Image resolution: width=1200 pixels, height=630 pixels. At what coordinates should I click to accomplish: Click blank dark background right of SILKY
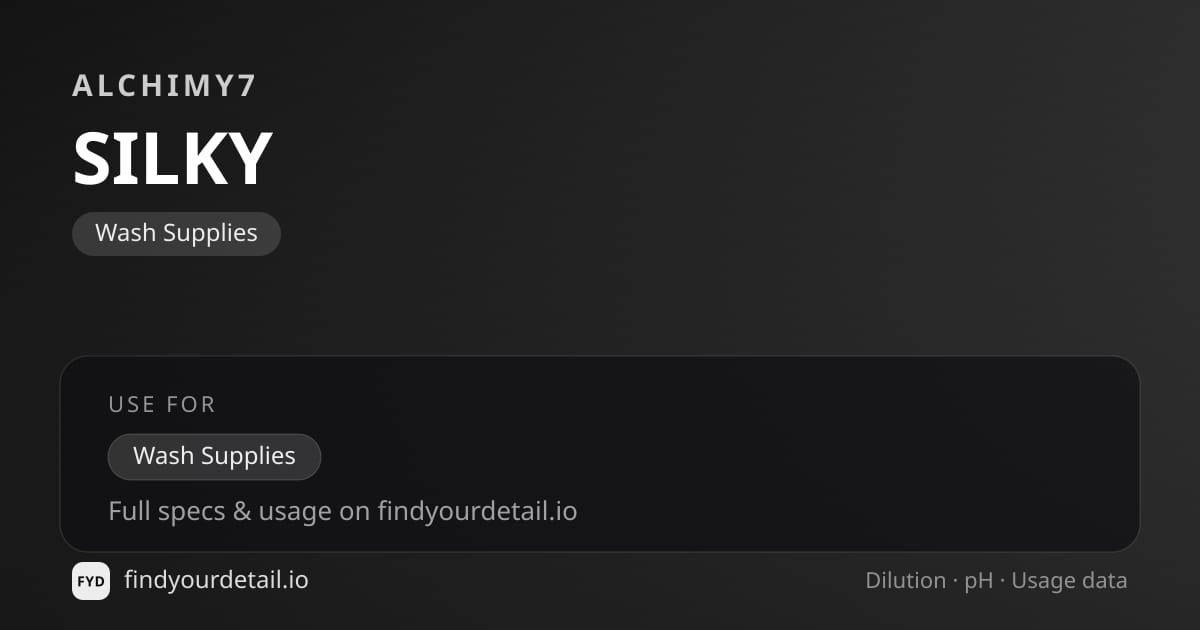coord(700,160)
